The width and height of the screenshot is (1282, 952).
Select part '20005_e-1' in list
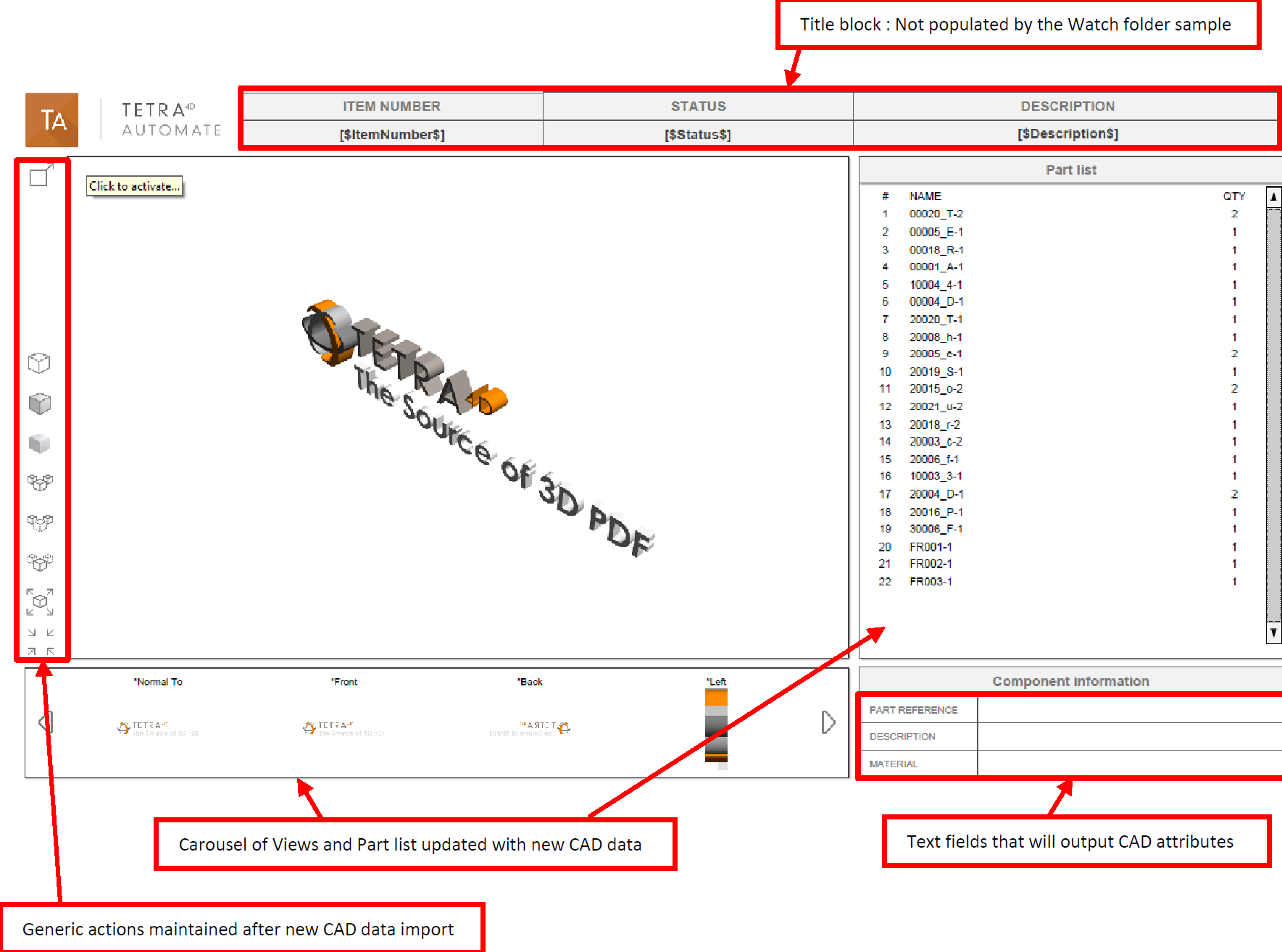(x=936, y=354)
